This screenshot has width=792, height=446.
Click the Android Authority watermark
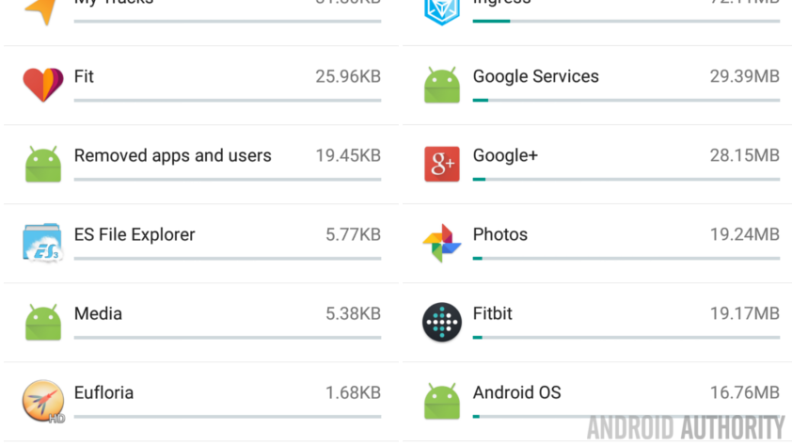pyautogui.click(x=685, y=428)
